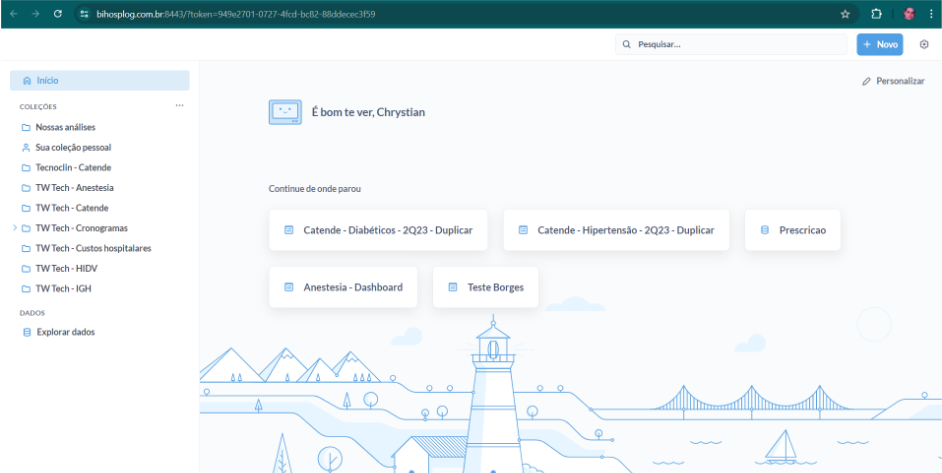The width and height of the screenshot is (942, 473).
Task: Click database icon on Prescricao card
Action: (765, 230)
